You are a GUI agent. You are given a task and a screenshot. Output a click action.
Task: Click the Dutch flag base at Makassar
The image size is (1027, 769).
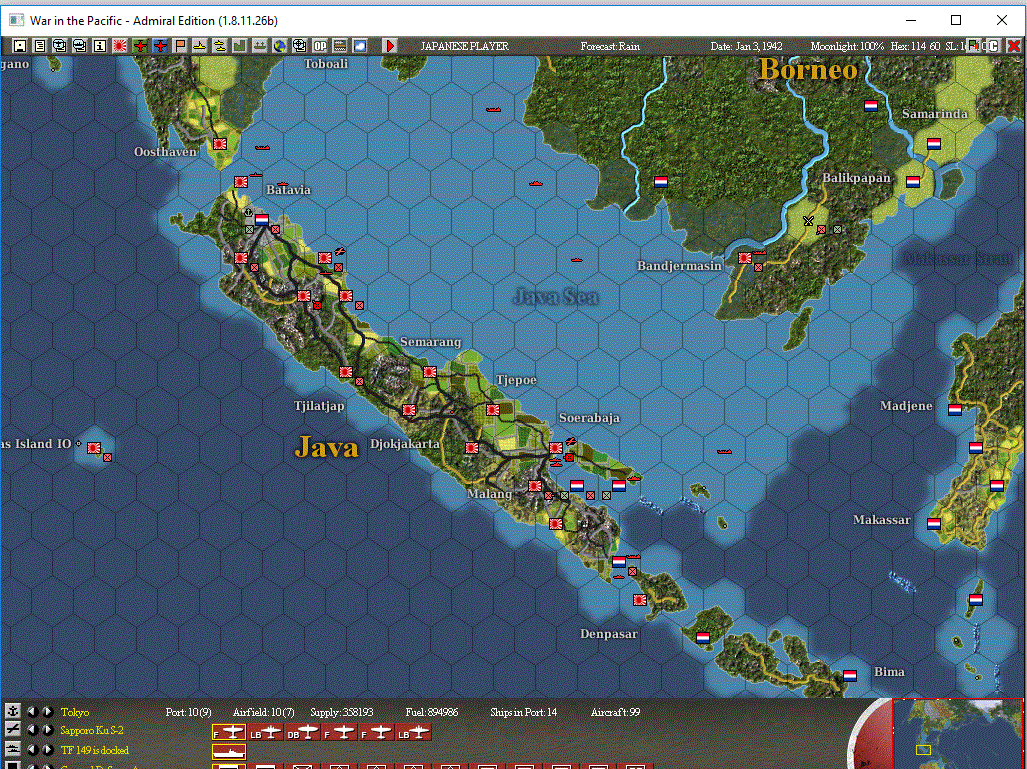coord(934,523)
